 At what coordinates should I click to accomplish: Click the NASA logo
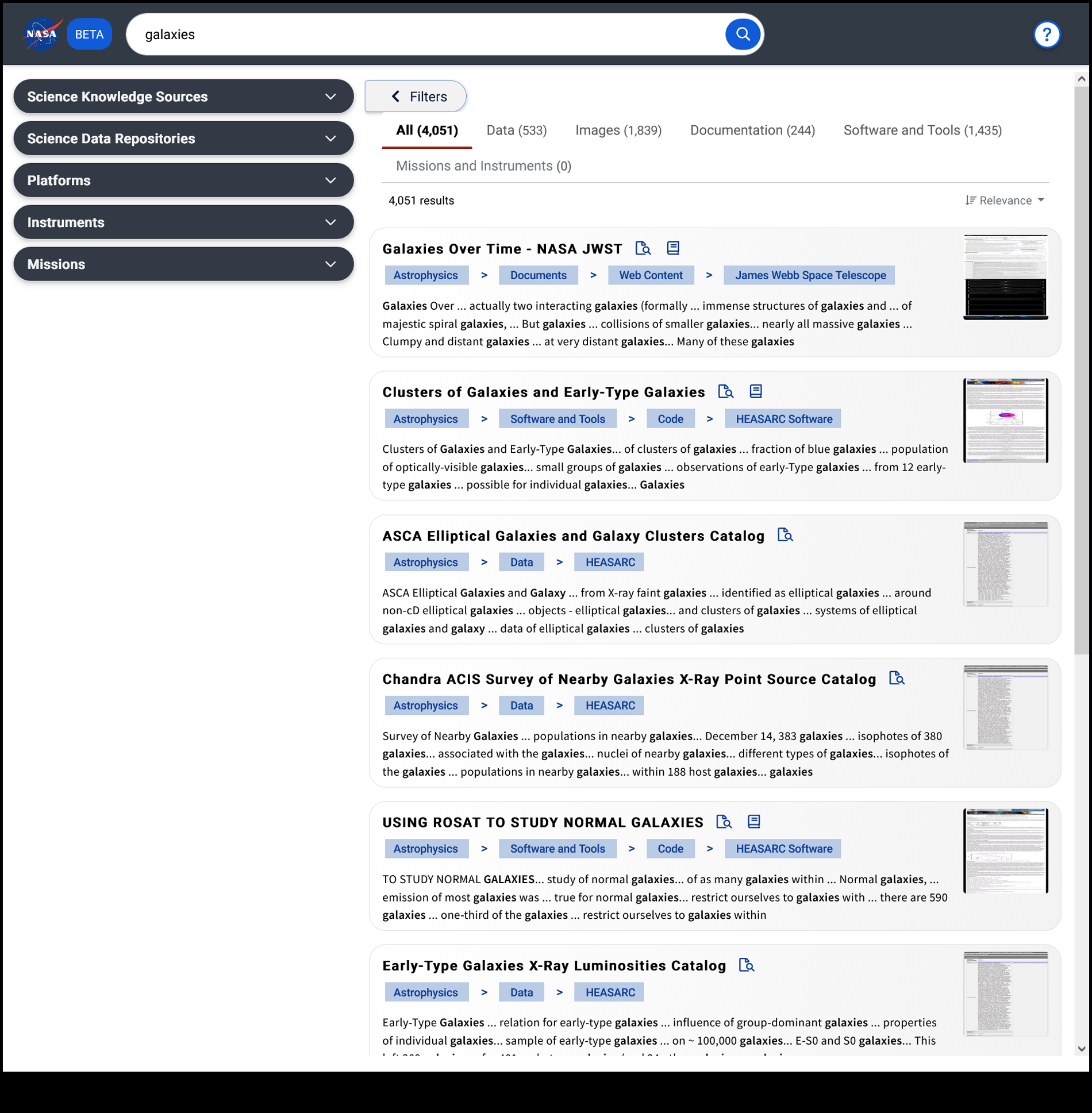coord(42,34)
